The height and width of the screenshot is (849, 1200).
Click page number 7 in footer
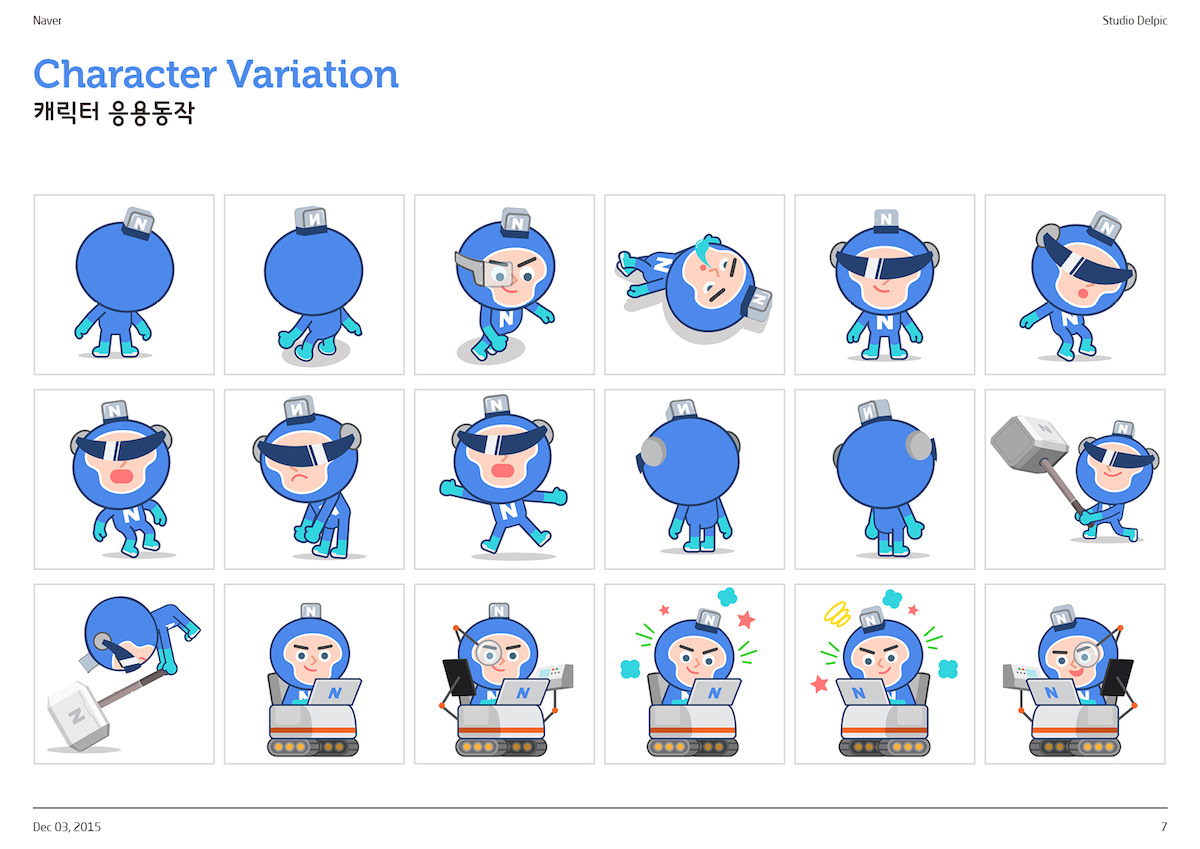coord(1163,827)
